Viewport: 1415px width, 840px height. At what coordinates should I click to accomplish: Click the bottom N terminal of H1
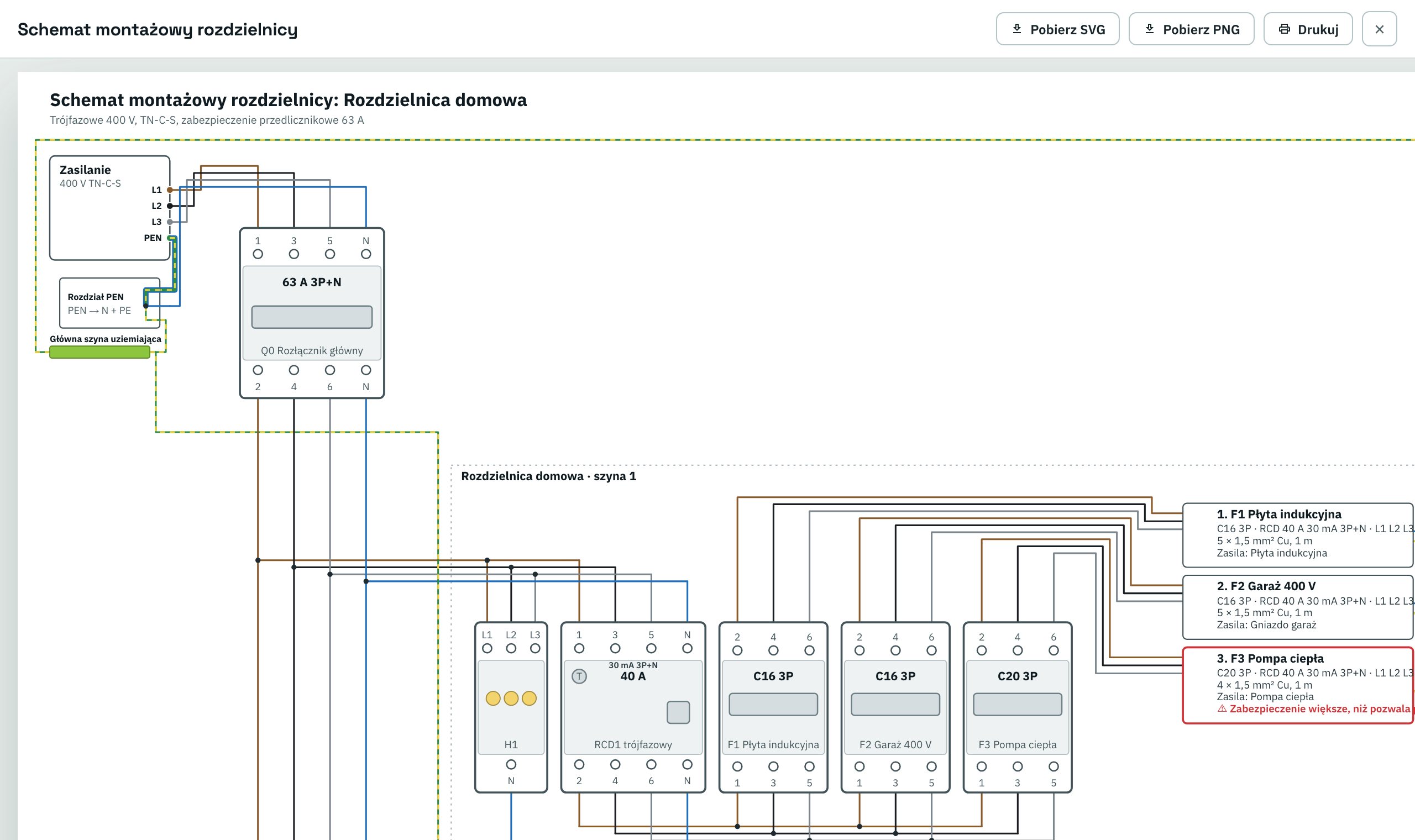[511, 765]
